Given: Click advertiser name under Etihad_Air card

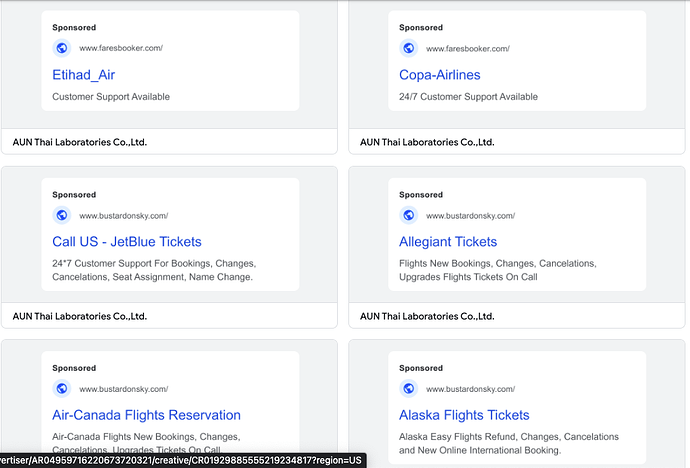Looking at the screenshot, I should tap(79, 142).
